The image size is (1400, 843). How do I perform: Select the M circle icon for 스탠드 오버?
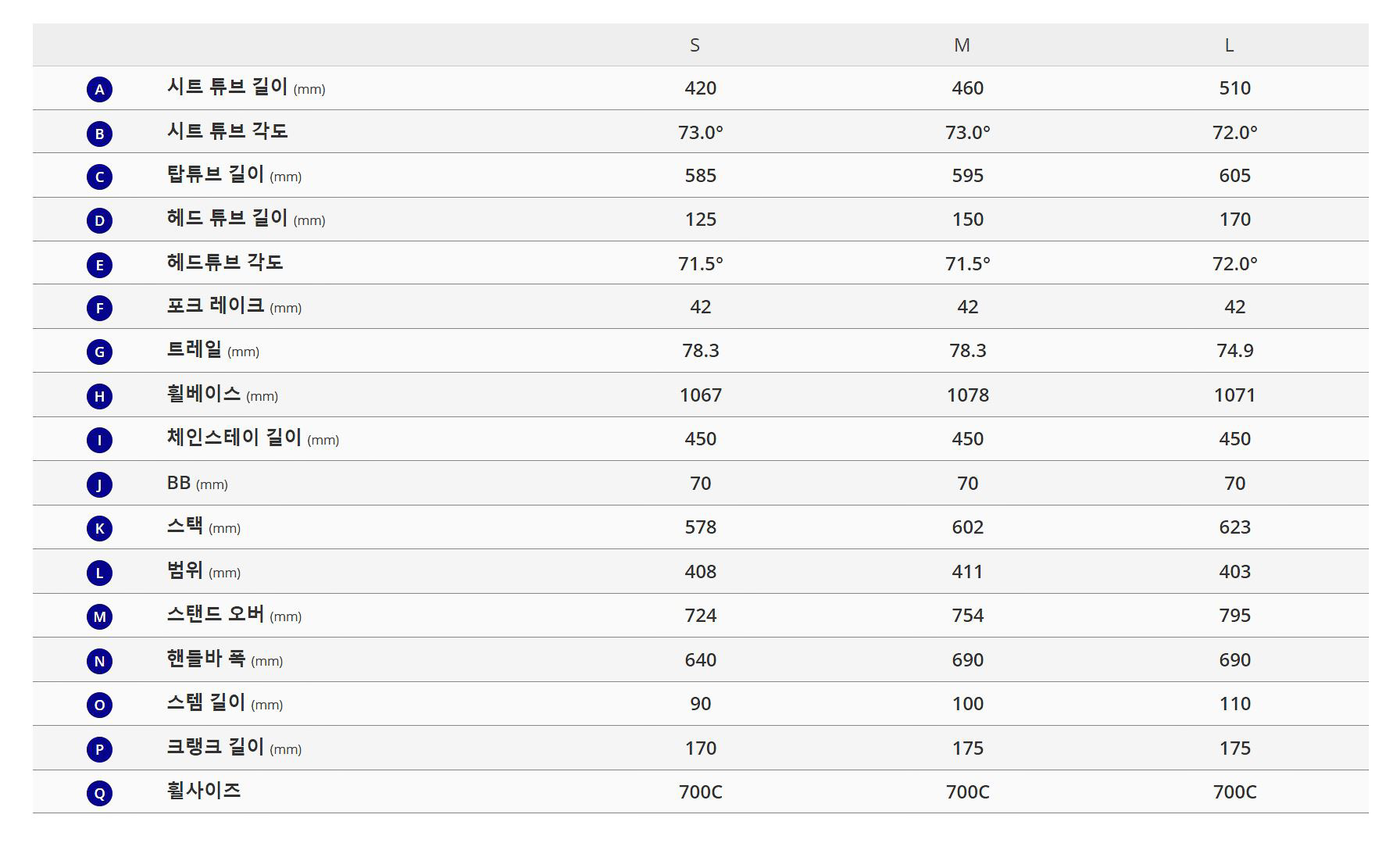pos(99,616)
